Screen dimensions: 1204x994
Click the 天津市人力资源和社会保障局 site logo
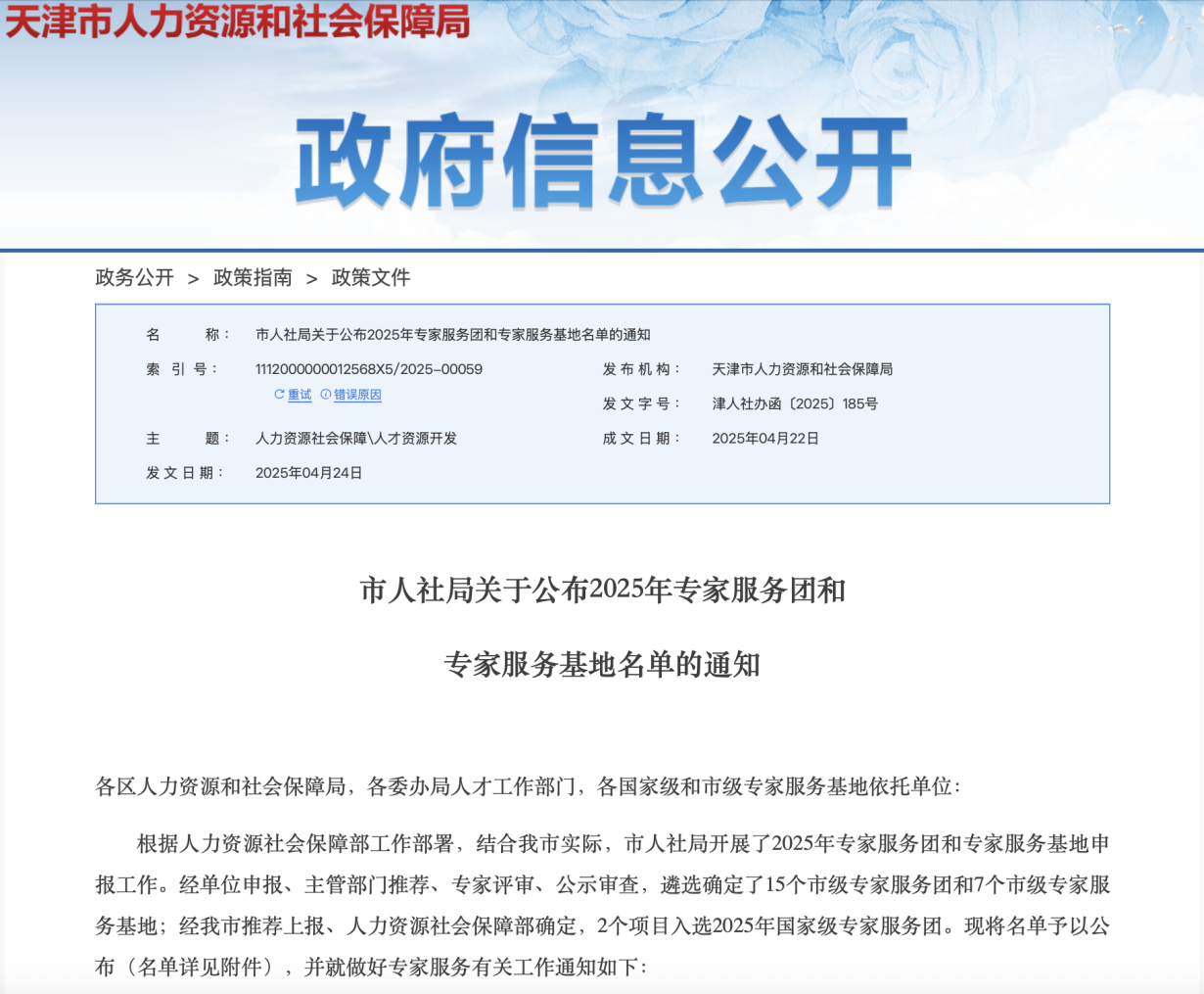(x=238, y=22)
